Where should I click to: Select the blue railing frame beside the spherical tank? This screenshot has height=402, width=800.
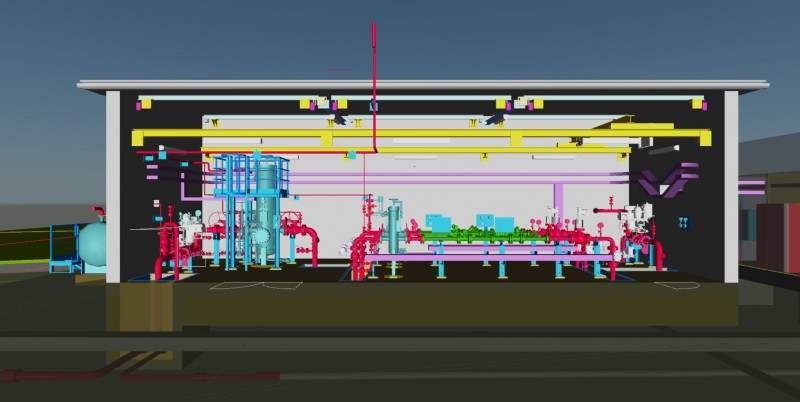[x=62, y=250]
